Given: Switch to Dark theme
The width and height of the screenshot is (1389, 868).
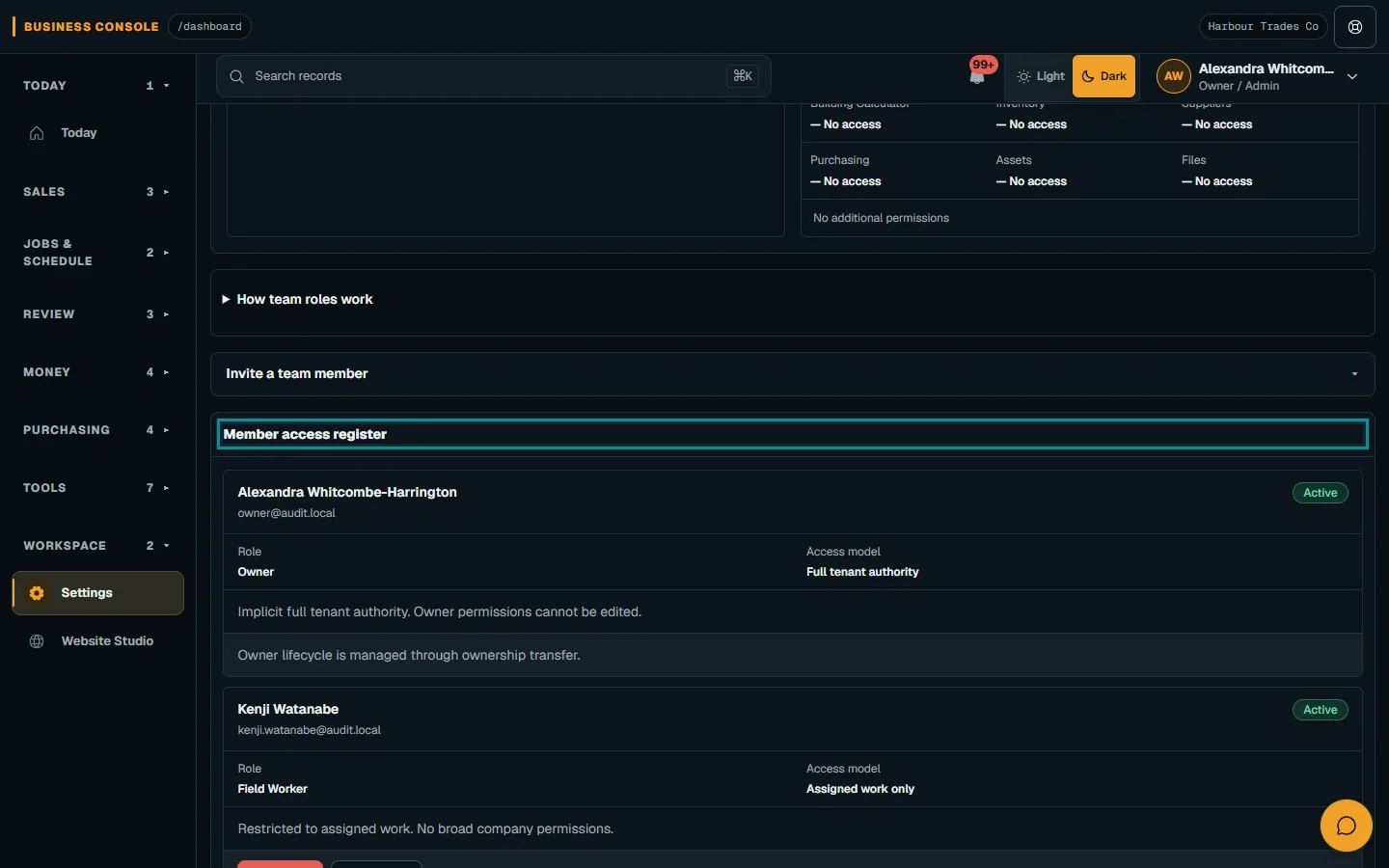Looking at the screenshot, I should [x=1103, y=76].
